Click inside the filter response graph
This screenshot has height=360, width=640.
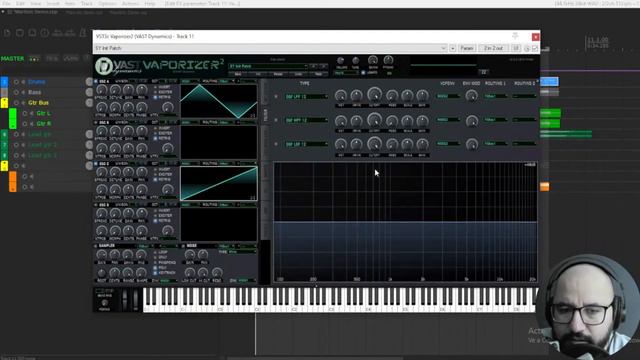tap(405, 222)
